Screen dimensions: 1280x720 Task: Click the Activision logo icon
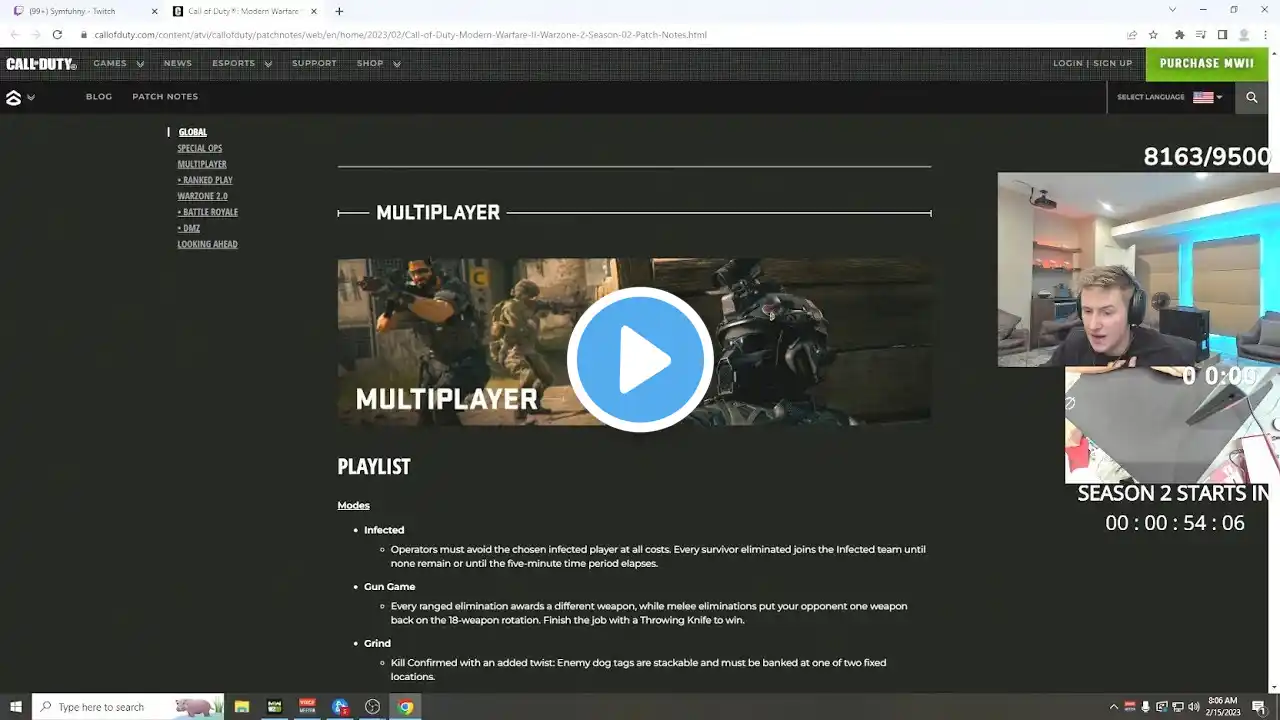pyautogui.click(x=13, y=97)
